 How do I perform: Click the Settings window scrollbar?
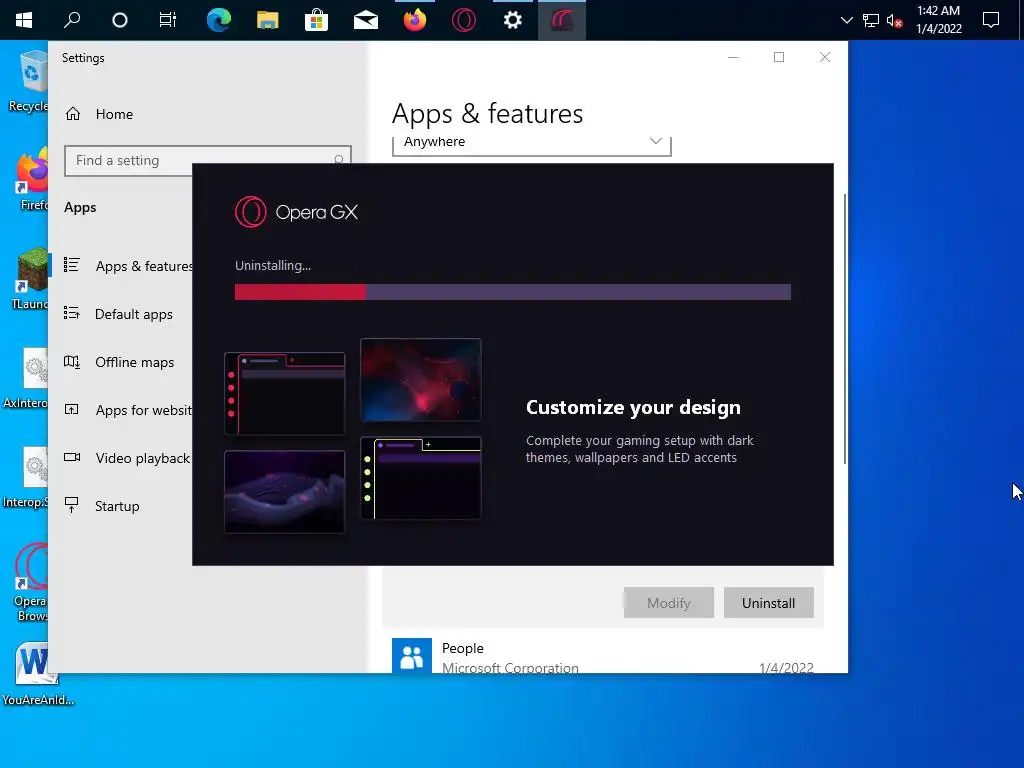(x=845, y=329)
